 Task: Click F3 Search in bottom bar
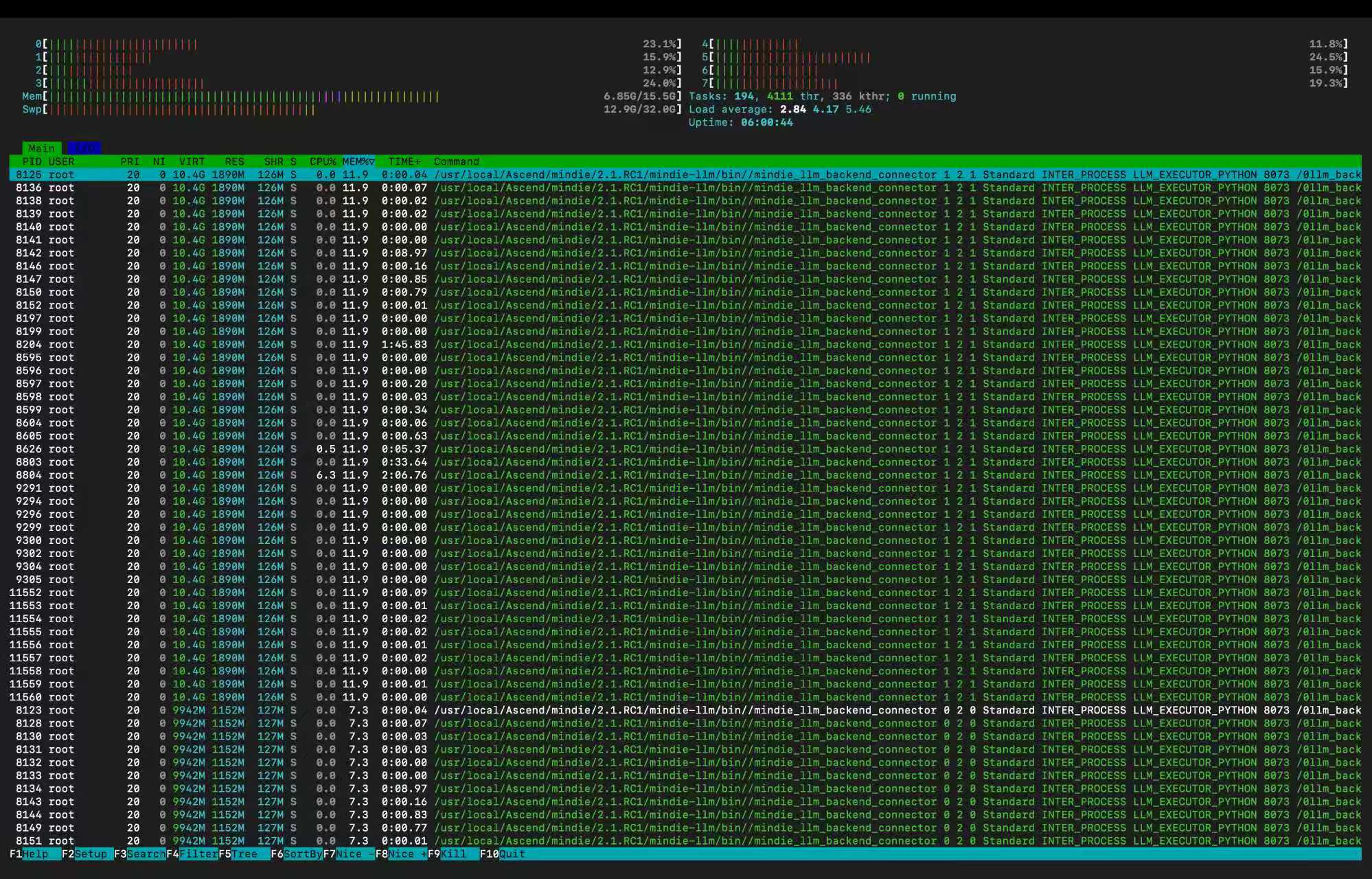(x=145, y=854)
